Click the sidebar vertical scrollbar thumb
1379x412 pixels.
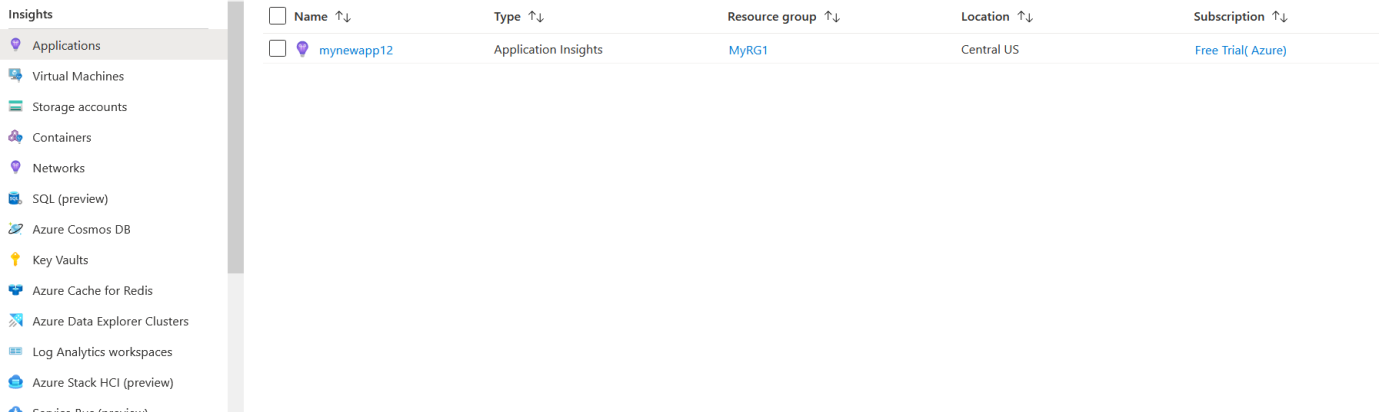[236, 137]
